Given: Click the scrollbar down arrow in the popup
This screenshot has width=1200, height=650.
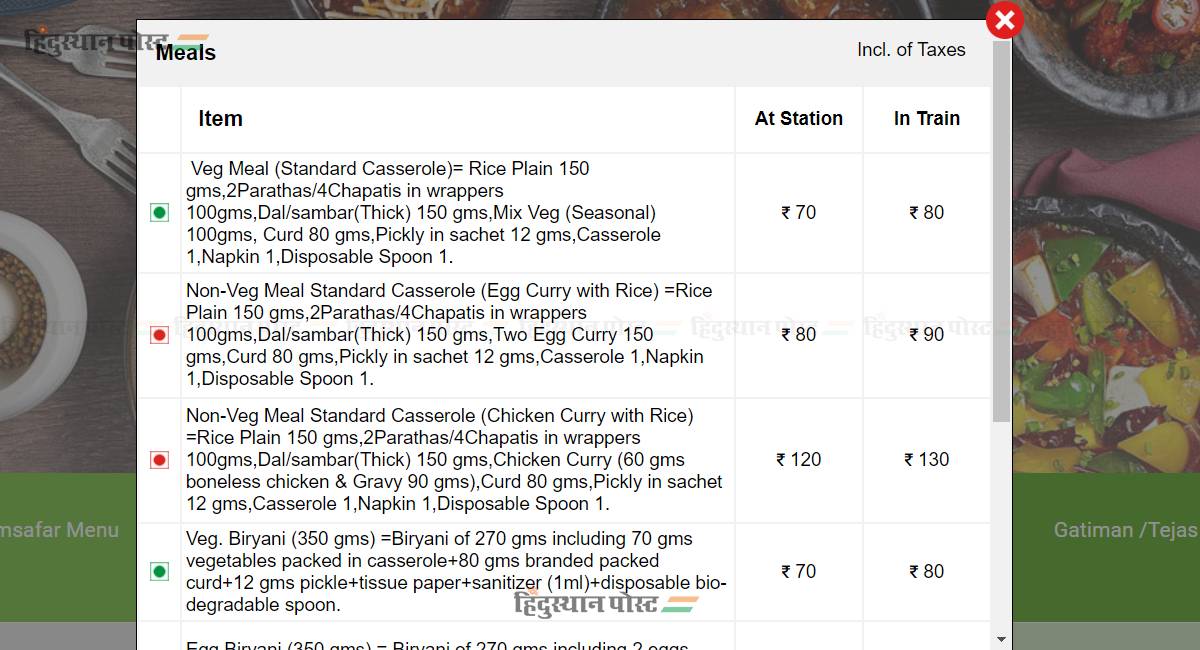Looking at the screenshot, I should 1001,639.
